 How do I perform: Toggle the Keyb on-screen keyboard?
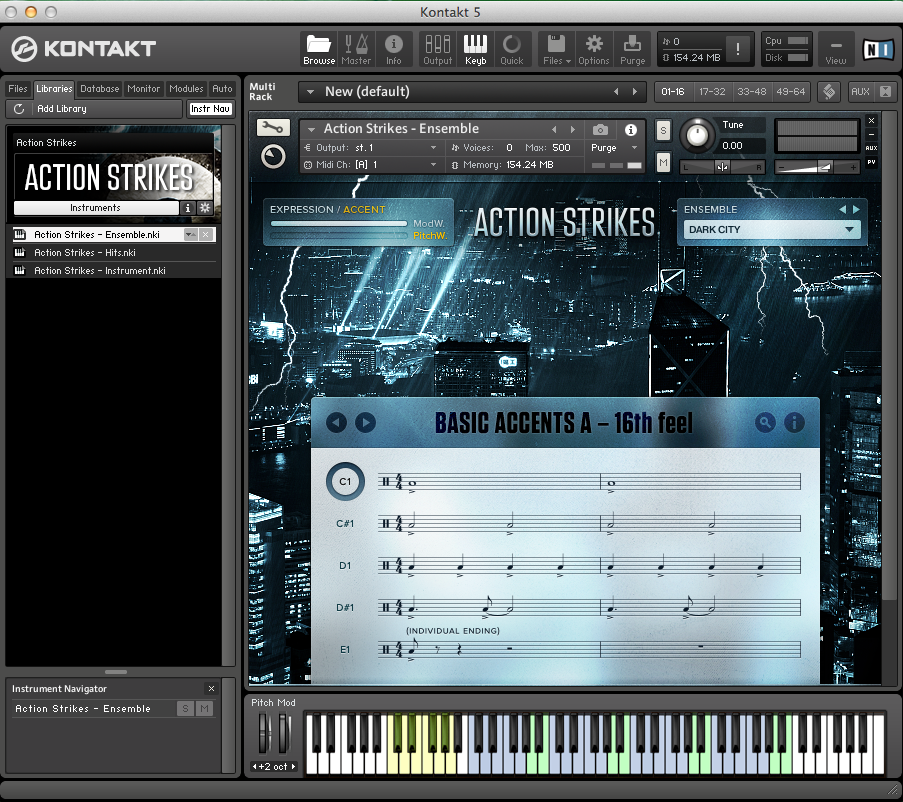(x=475, y=50)
